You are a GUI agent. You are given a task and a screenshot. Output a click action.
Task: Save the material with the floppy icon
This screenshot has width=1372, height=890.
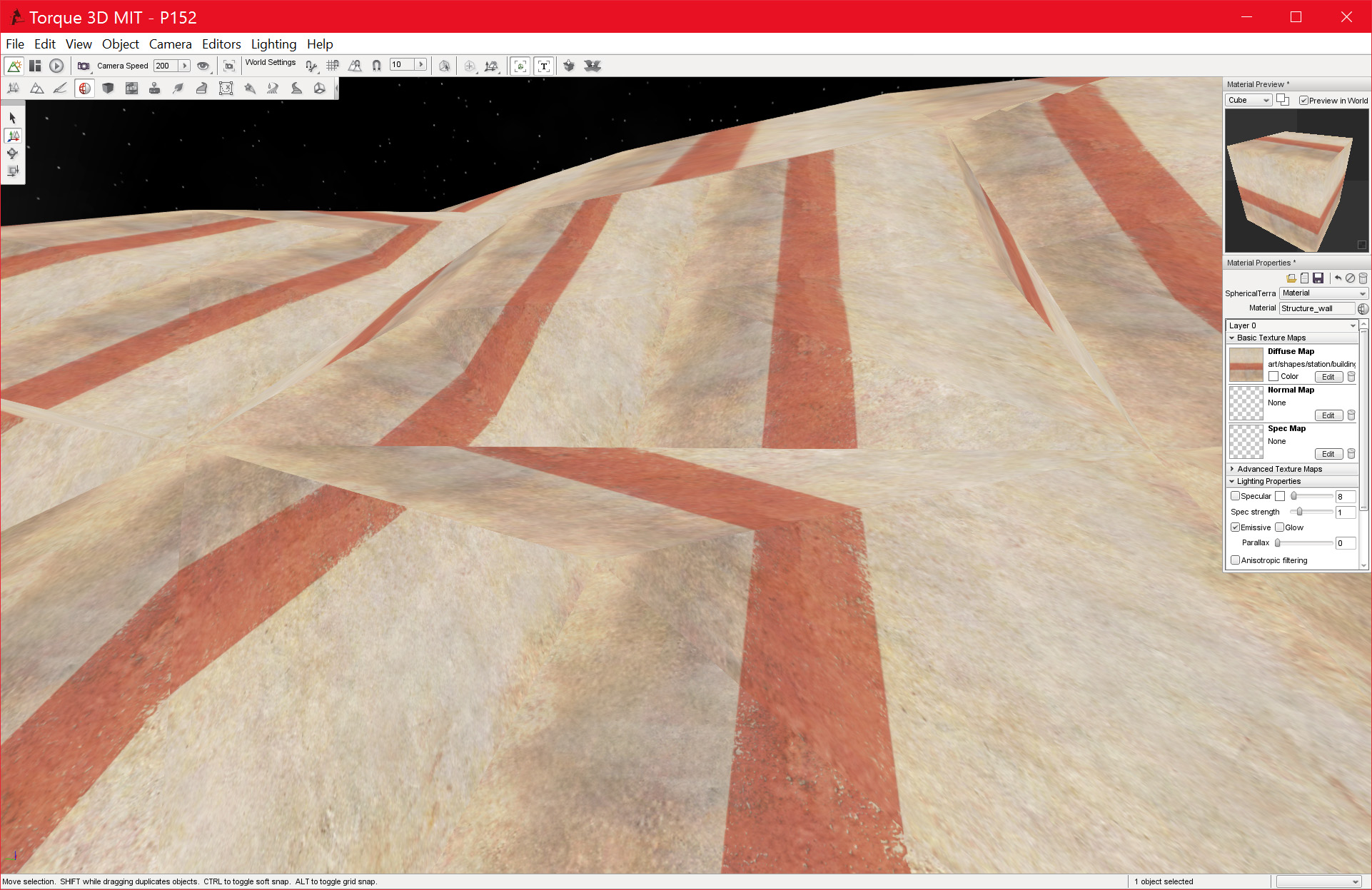click(1318, 278)
